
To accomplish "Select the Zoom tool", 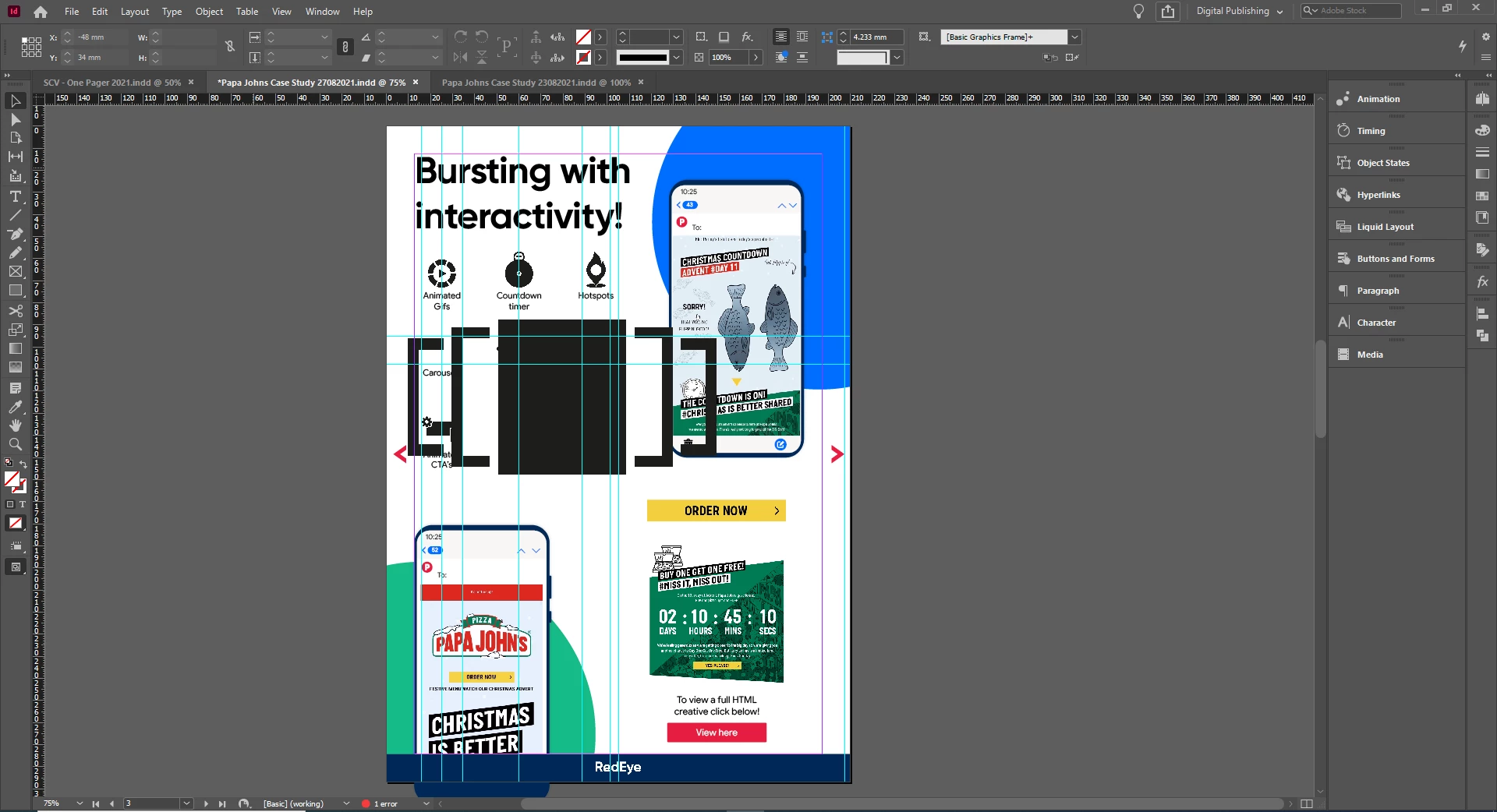I will point(15,444).
